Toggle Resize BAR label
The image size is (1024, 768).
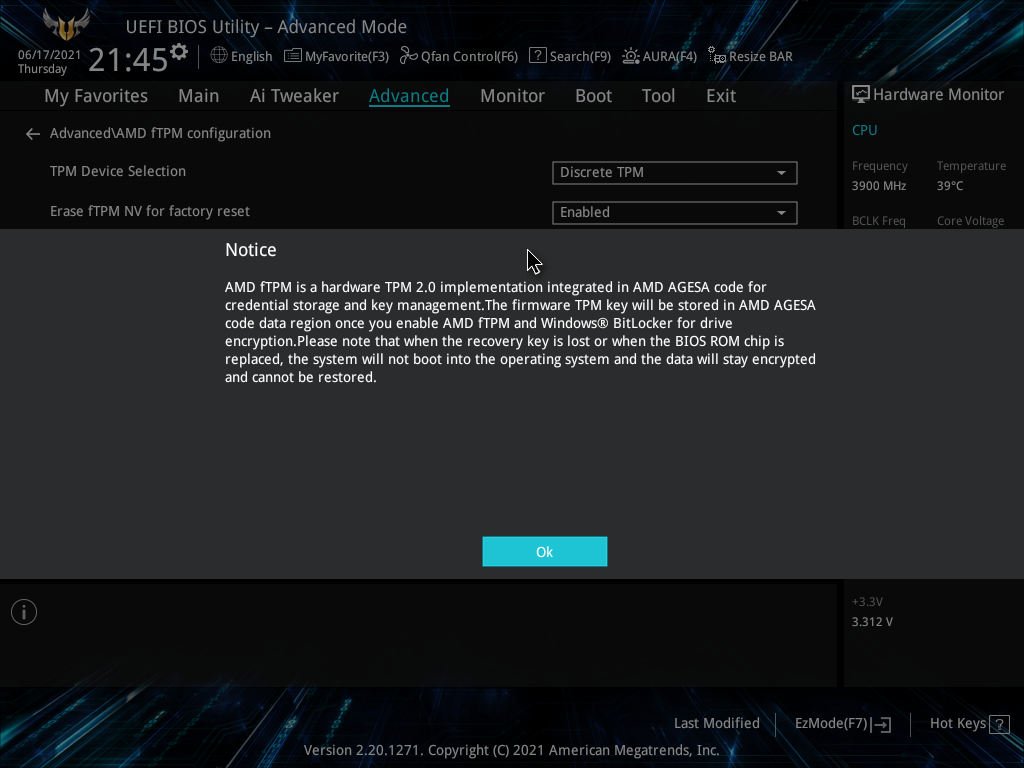(761, 57)
